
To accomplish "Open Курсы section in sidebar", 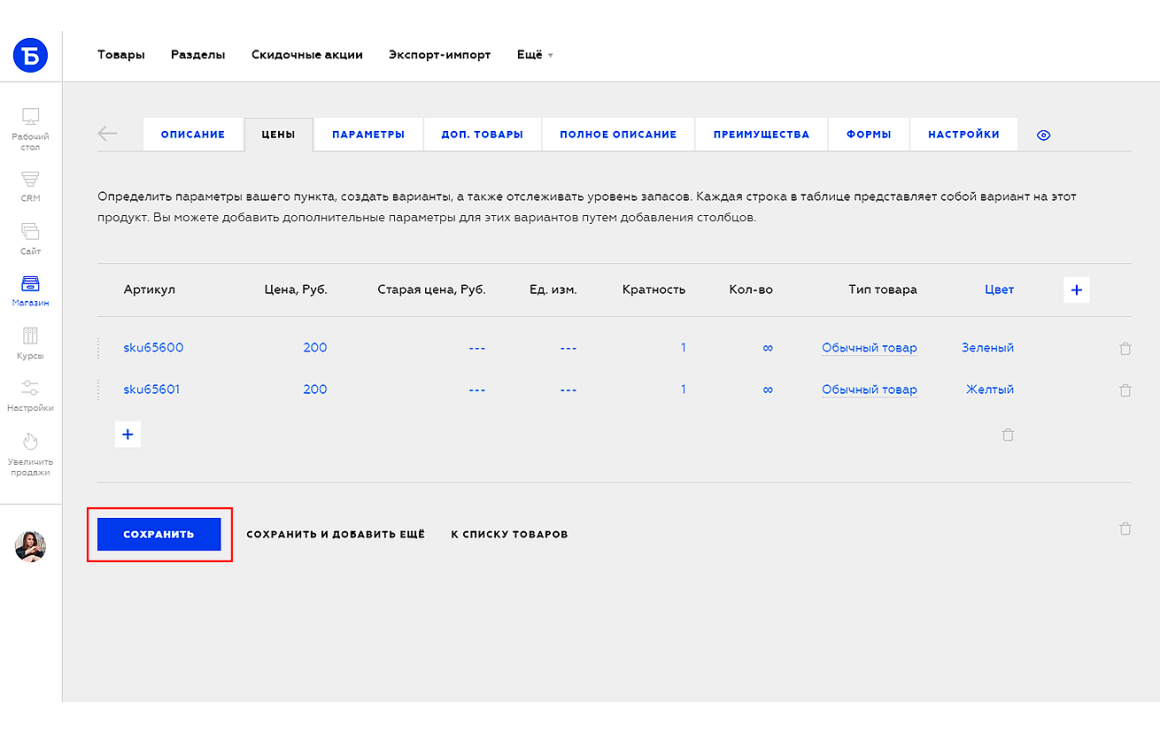I will tap(30, 344).
